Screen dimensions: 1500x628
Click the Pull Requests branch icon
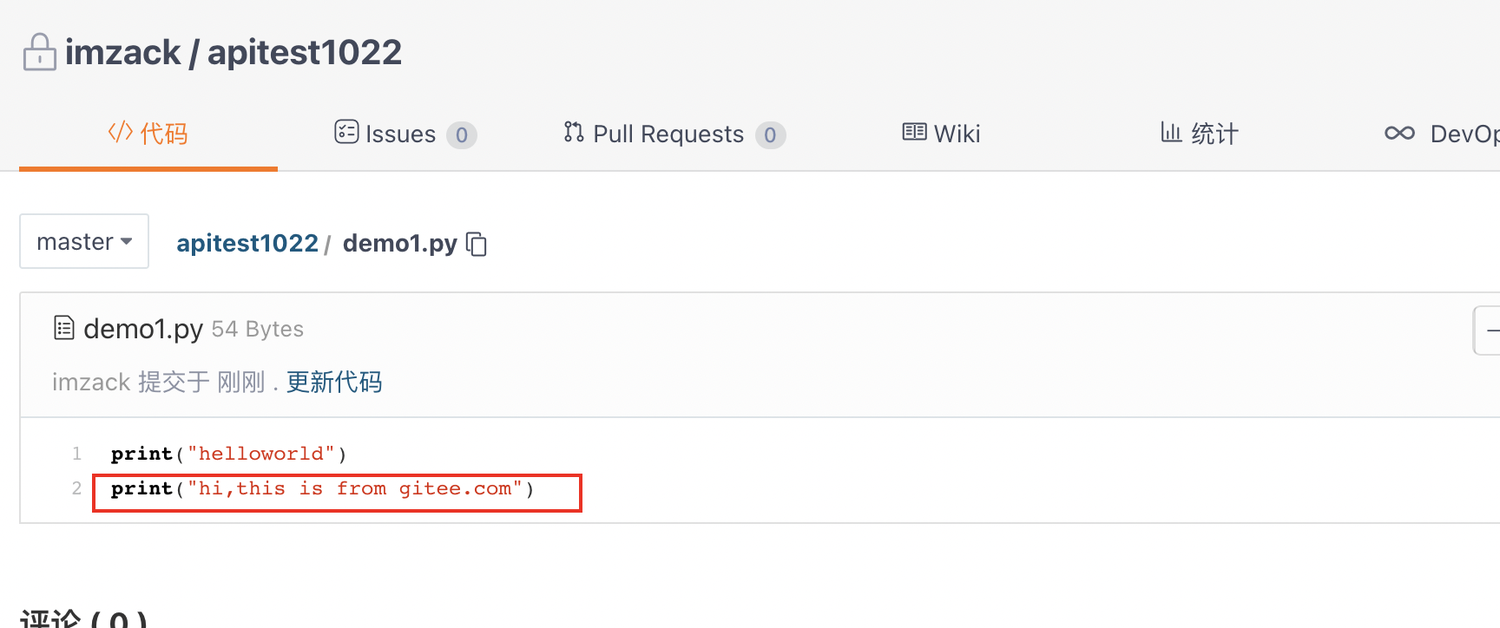pyautogui.click(x=573, y=132)
